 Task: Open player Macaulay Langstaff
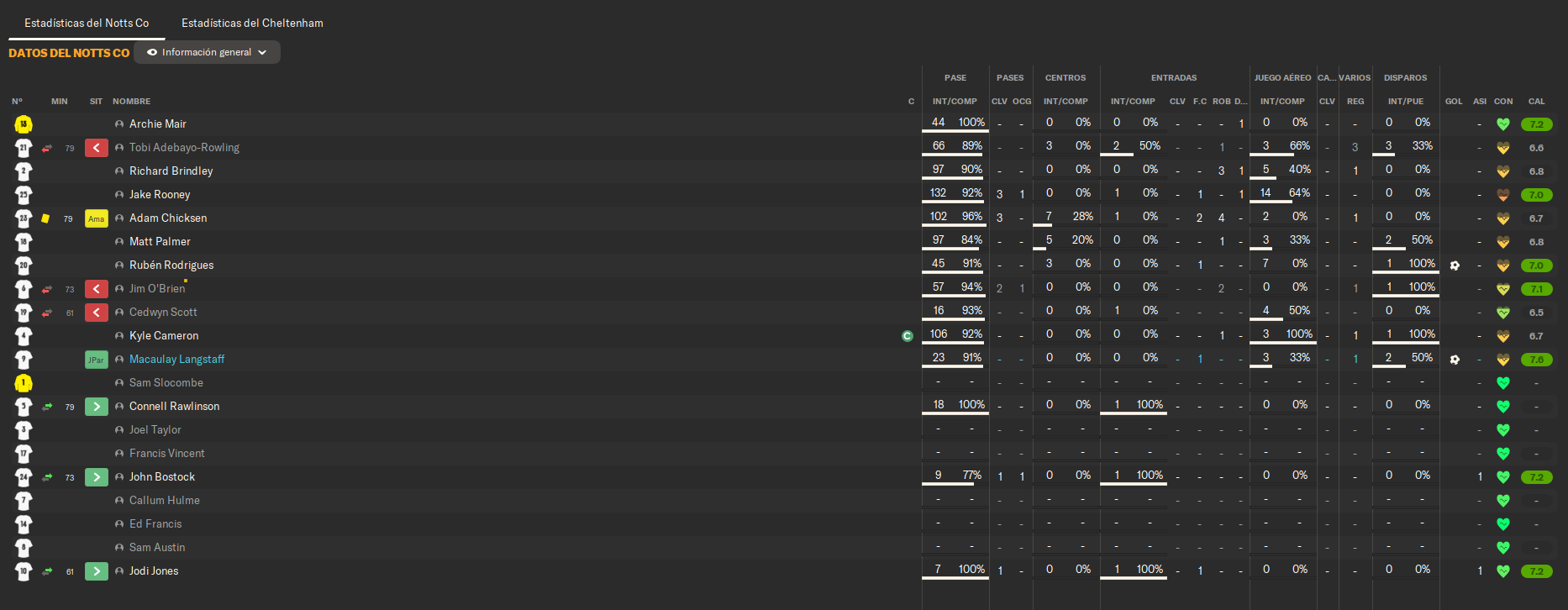[176, 360]
